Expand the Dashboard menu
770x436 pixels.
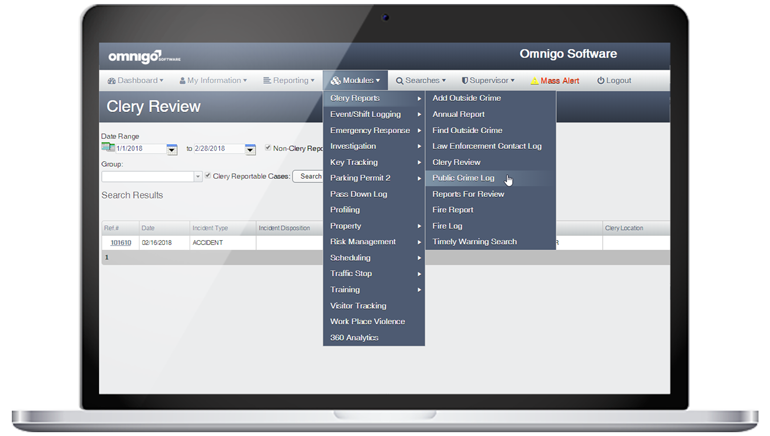(136, 81)
